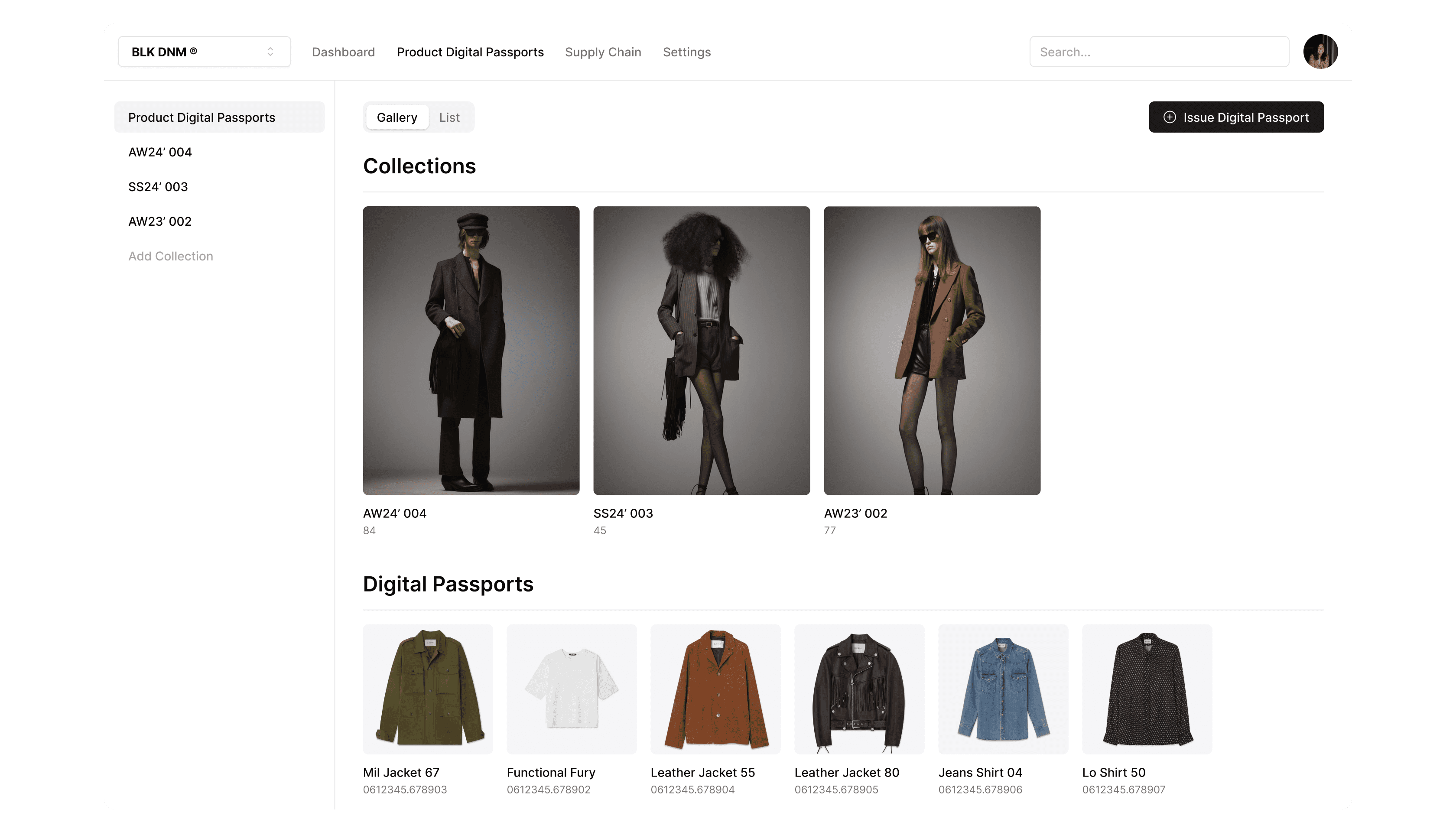Go to Supply Chain tab
This screenshot has height=832, width=1456.
point(603,52)
